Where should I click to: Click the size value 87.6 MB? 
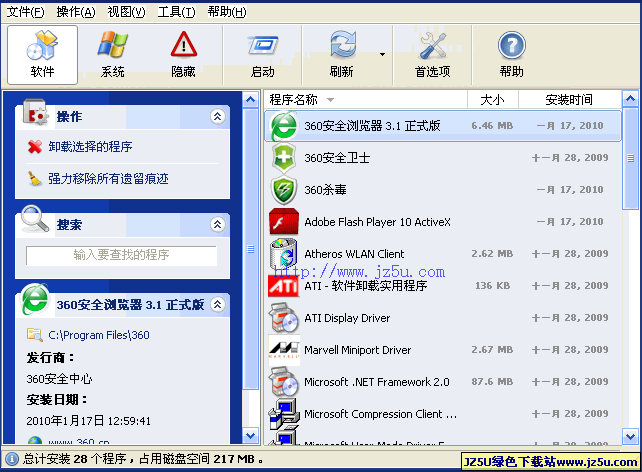pyautogui.click(x=492, y=382)
